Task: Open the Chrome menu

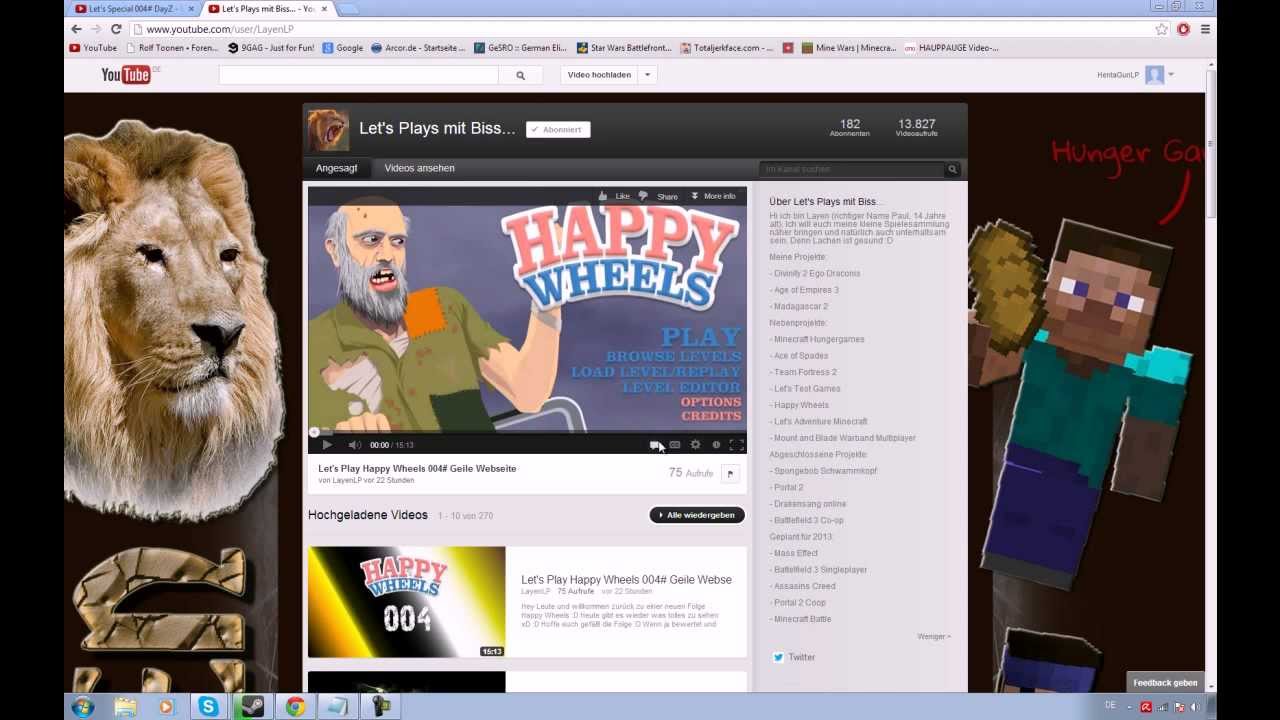Action: 1205,29
